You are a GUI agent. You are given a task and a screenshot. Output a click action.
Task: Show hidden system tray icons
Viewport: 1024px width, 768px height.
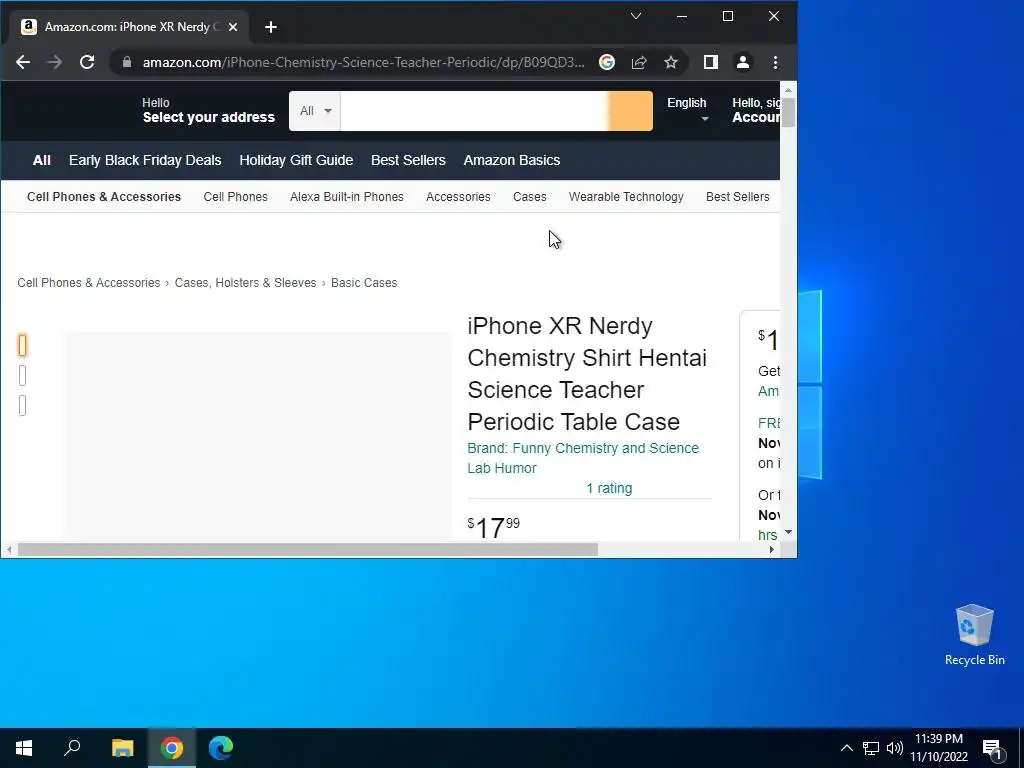[846, 748]
